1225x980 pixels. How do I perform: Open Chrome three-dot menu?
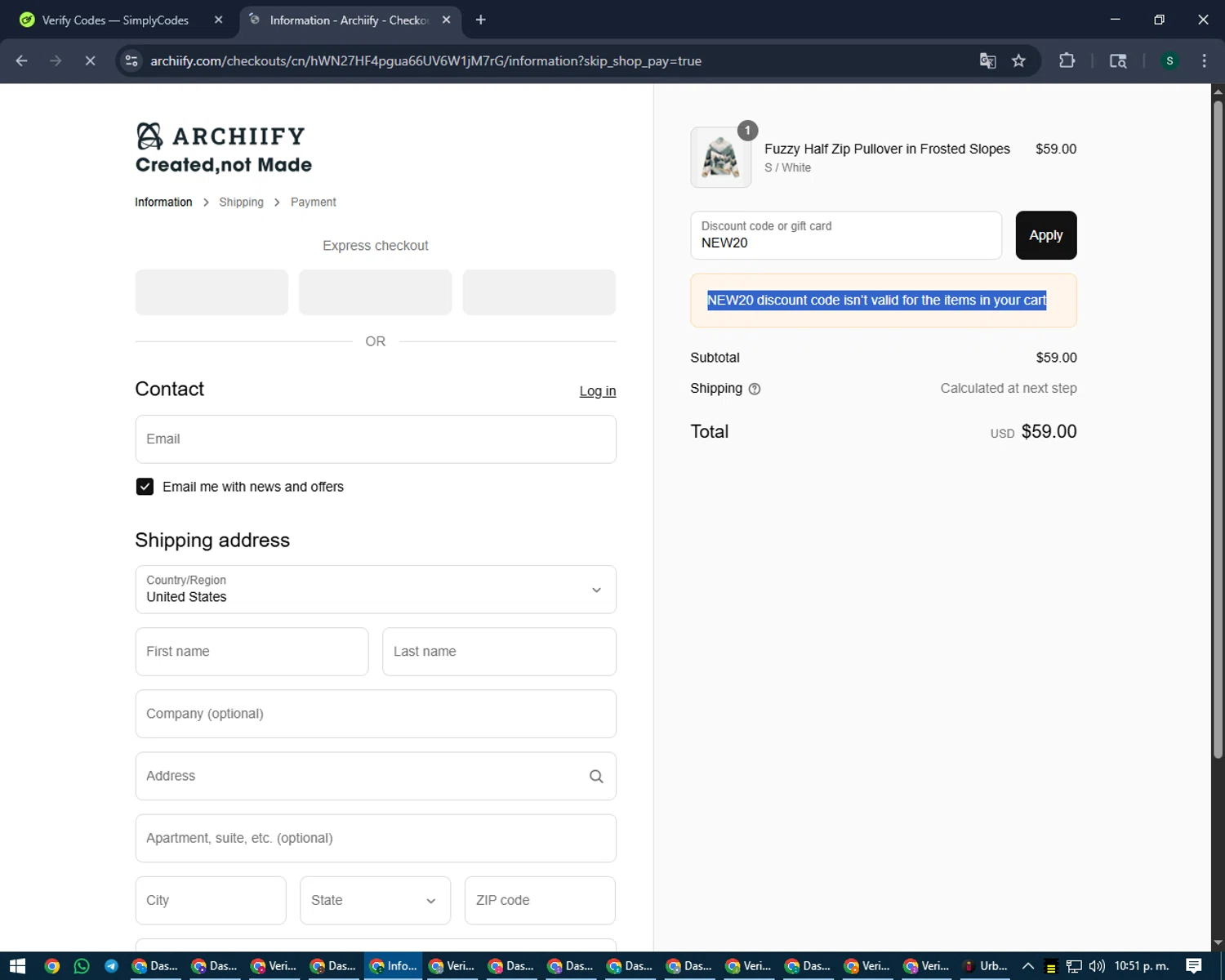[1204, 60]
